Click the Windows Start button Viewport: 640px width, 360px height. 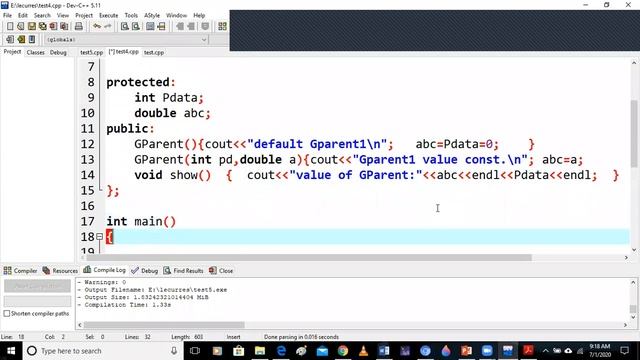pos(11,351)
